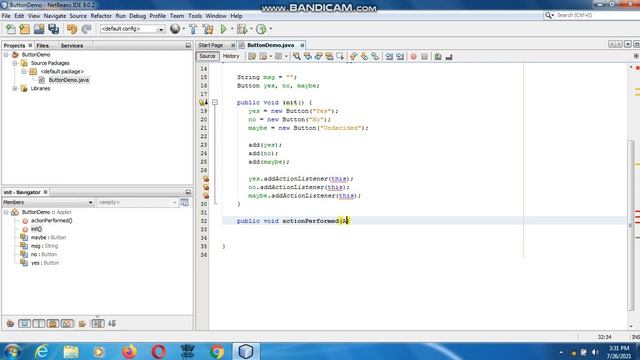Collapse the init method code fold
Viewport: 640px width, 360px height.
[215, 102]
